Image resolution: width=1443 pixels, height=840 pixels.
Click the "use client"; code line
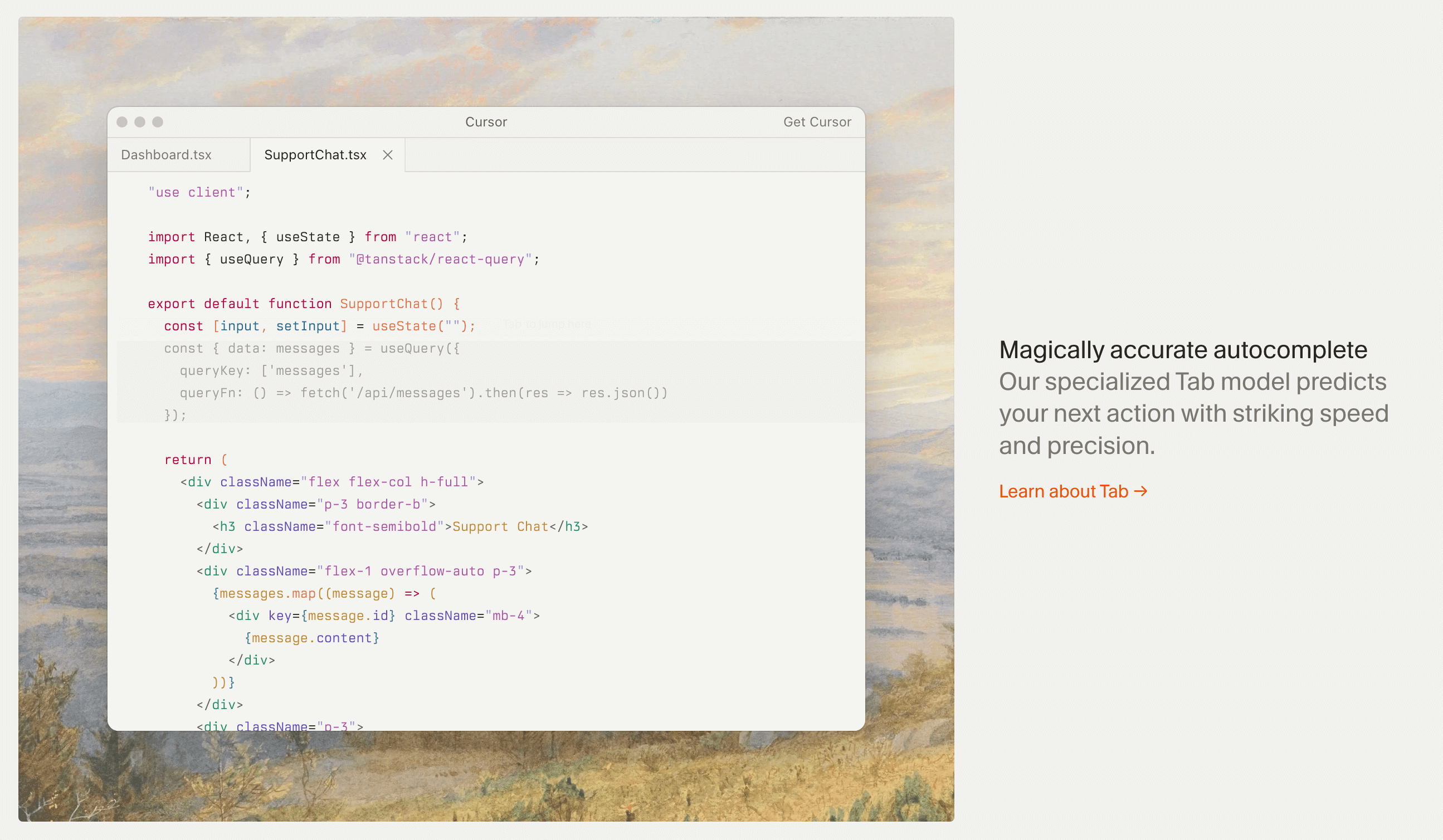pos(199,192)
